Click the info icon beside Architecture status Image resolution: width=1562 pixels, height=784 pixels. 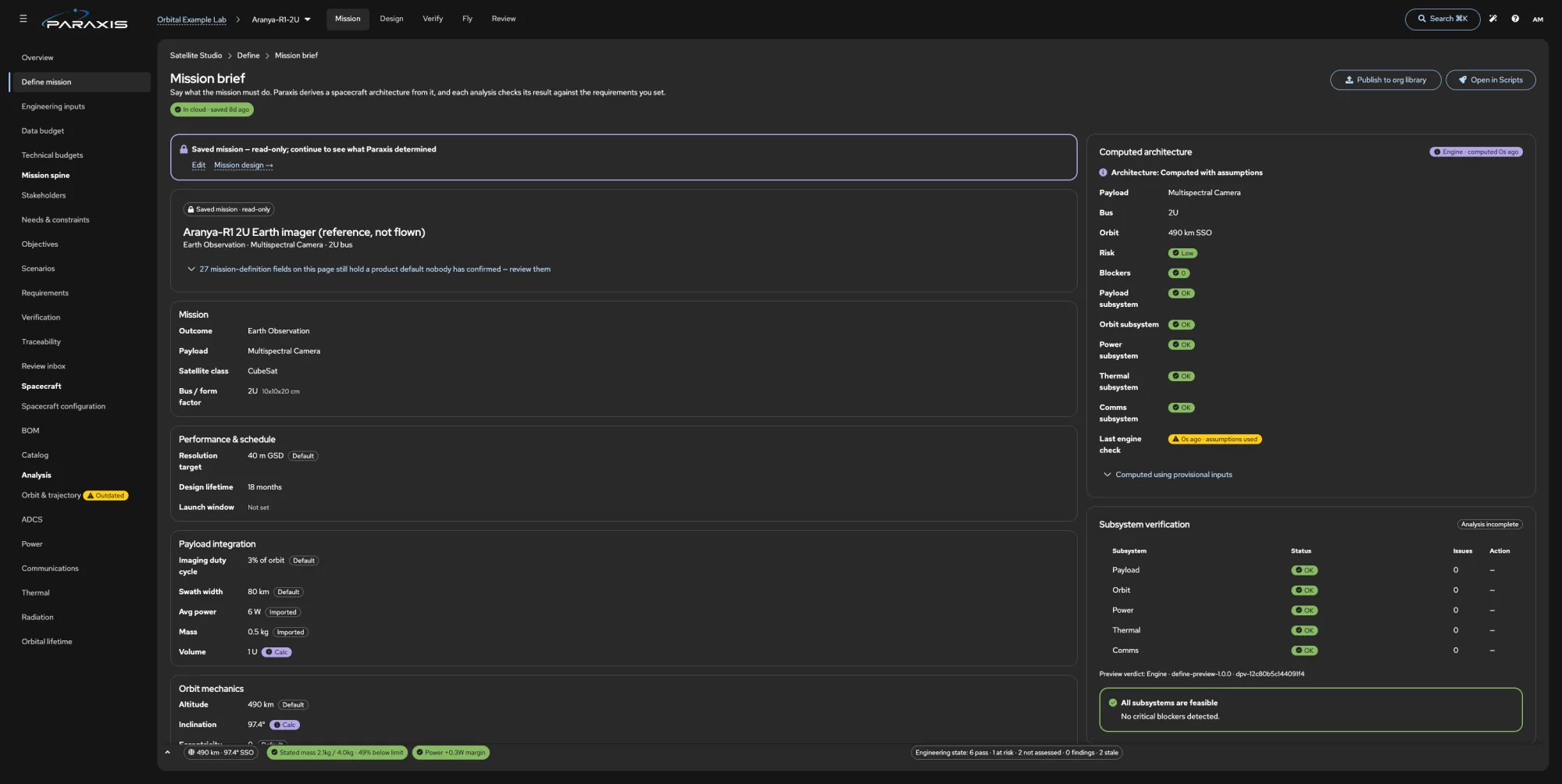coord(1103,173)
